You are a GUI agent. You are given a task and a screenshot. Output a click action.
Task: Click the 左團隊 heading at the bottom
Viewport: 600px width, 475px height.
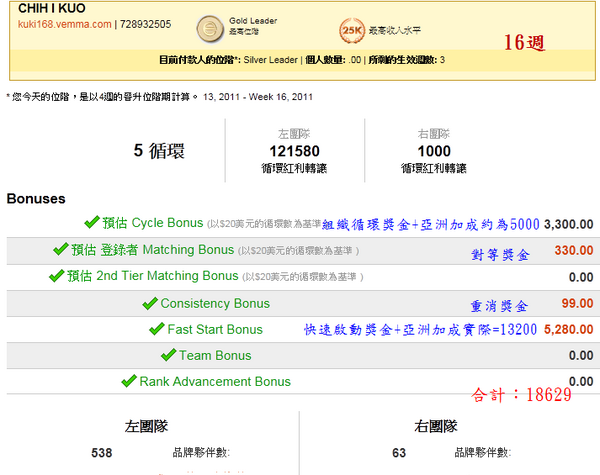(x=146, y=426)
